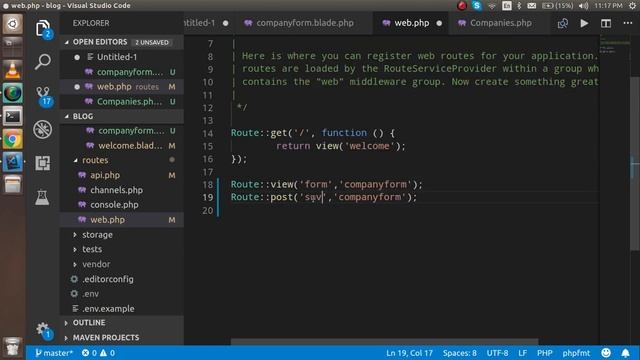This screenshot has width=640, height=360.
Task: Open the Manage gear in activity bar
Action: pos(43,330)
